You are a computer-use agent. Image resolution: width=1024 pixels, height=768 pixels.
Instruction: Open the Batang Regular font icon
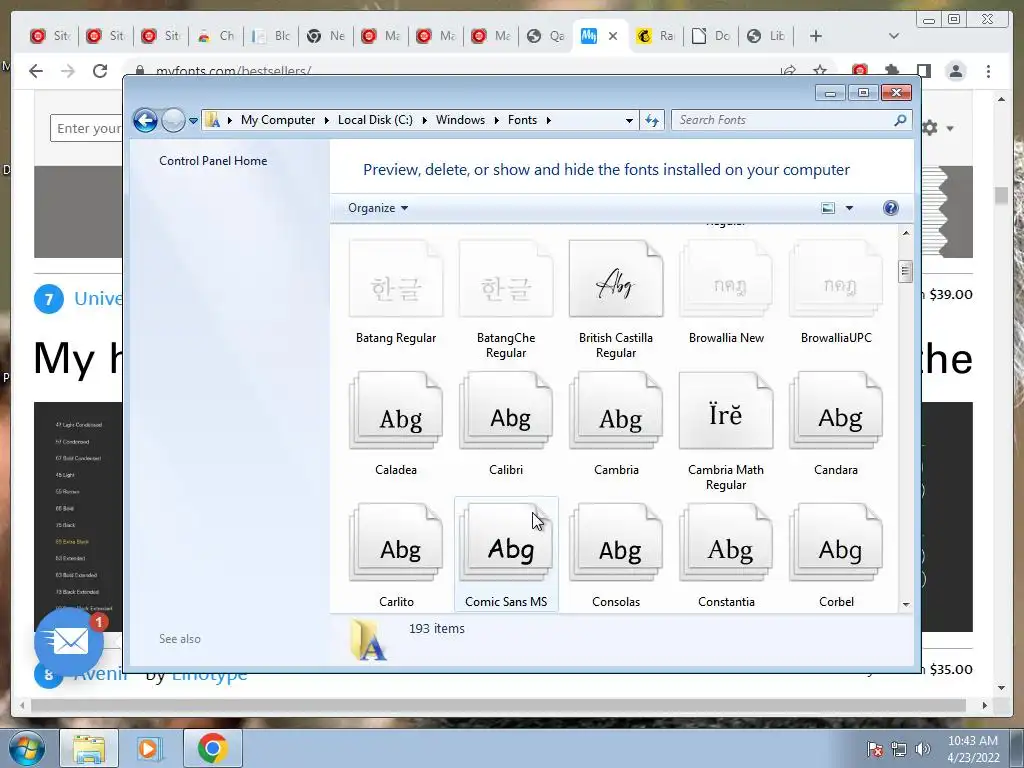(x=396, y=279)
